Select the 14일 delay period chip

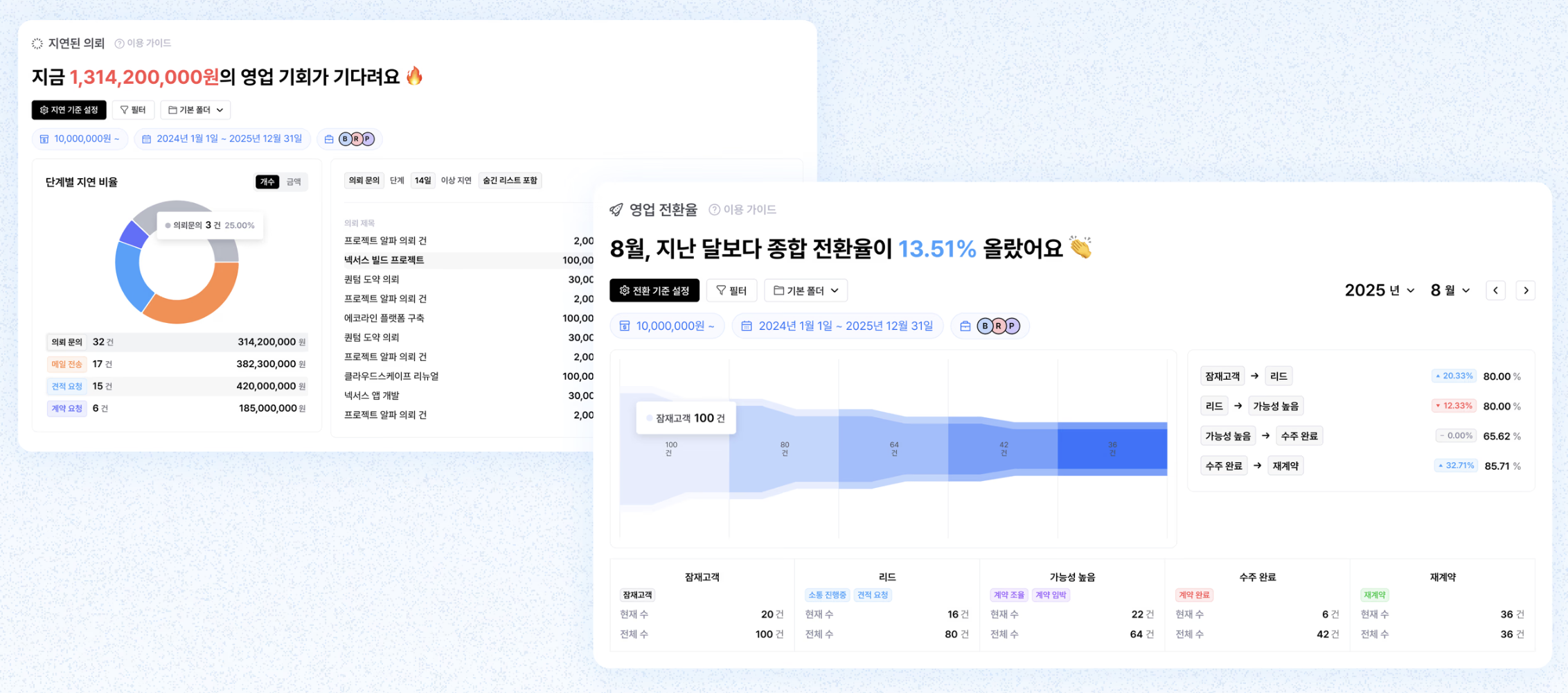point(422,181)
